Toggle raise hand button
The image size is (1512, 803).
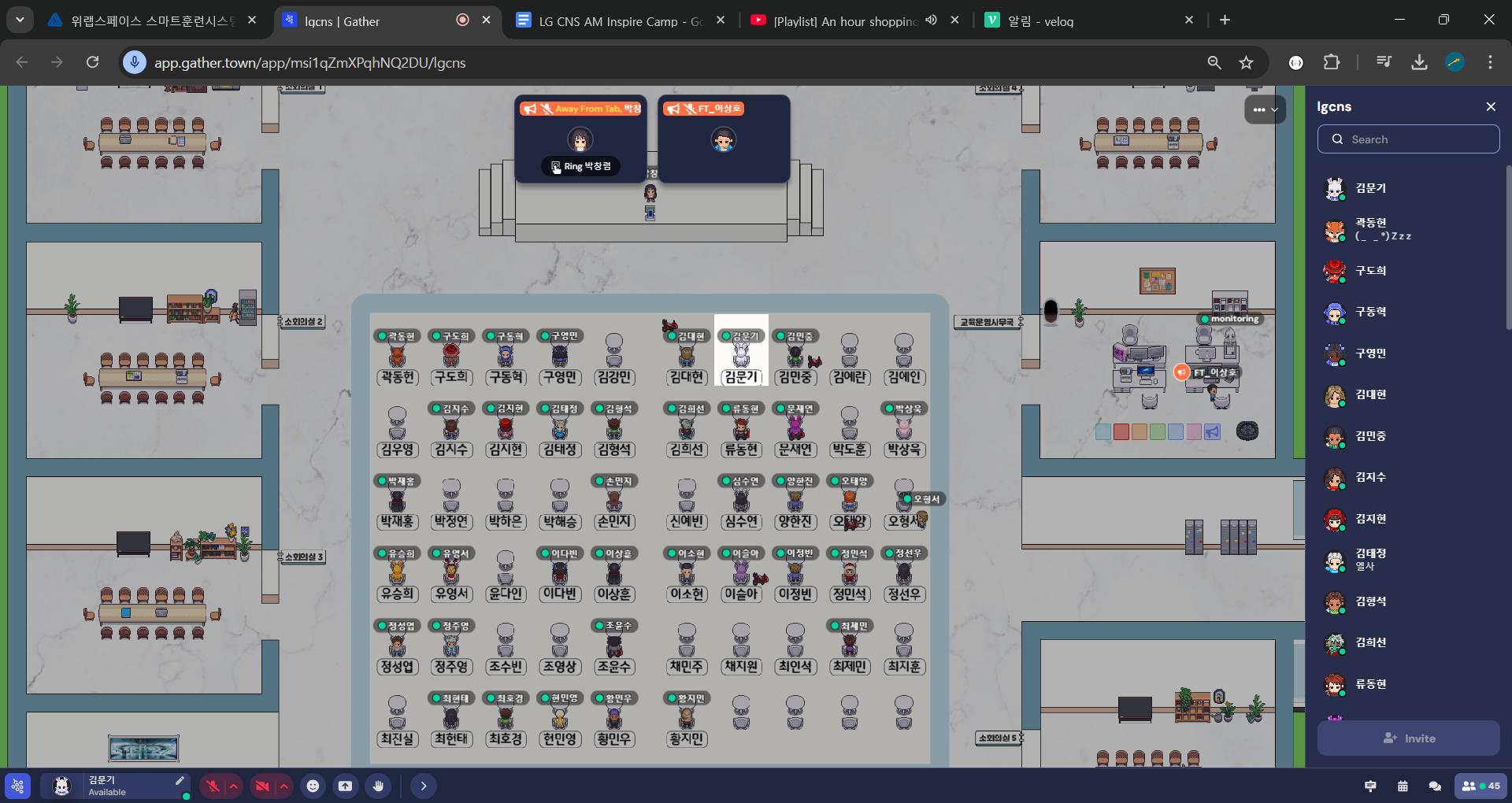[379, 786]
